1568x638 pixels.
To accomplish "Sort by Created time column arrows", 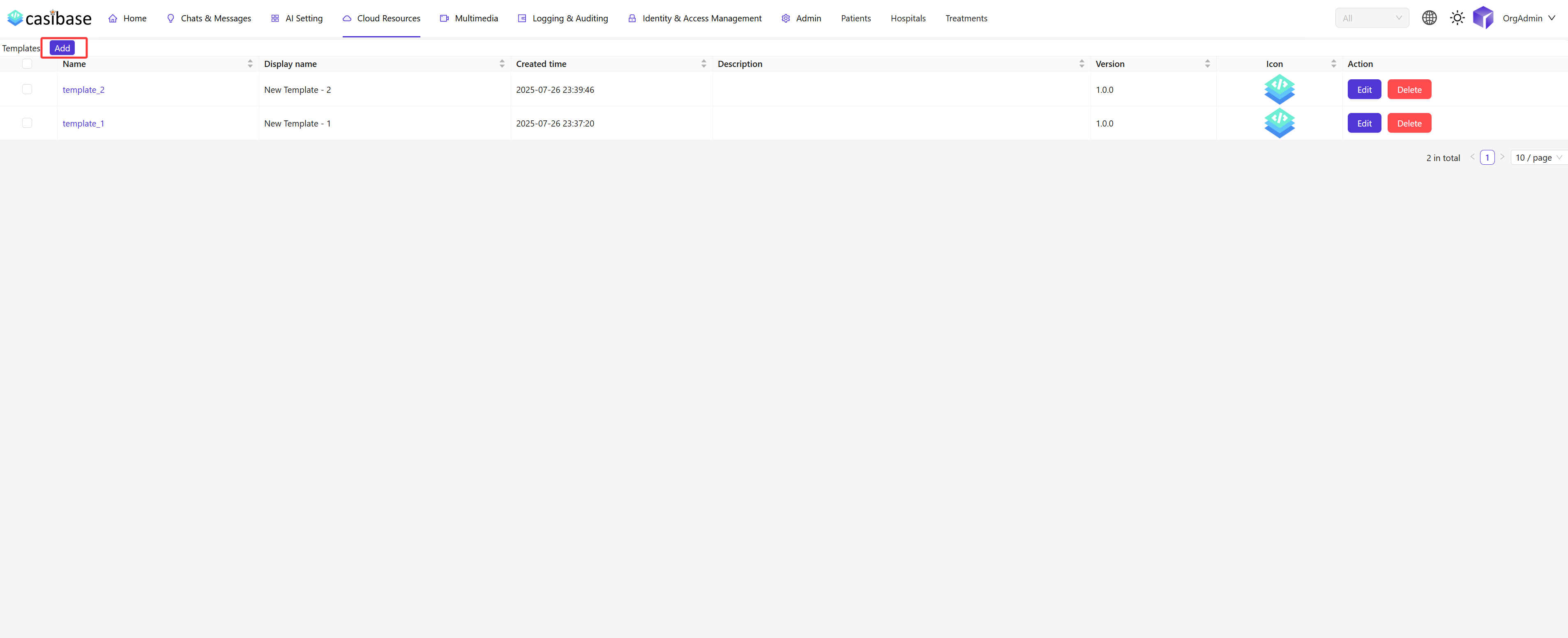I will [x=703, y=64].
